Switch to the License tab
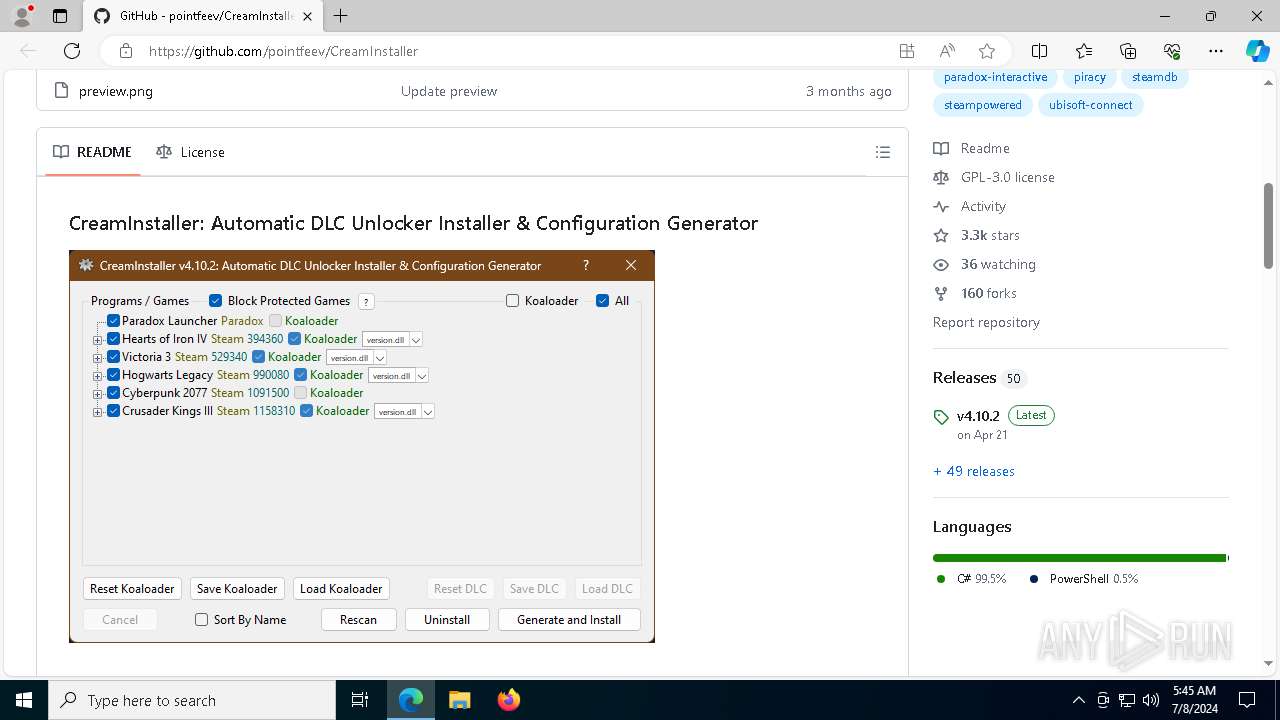The width and height of the screenshot is (1280, 720). [x=190, y=152]
